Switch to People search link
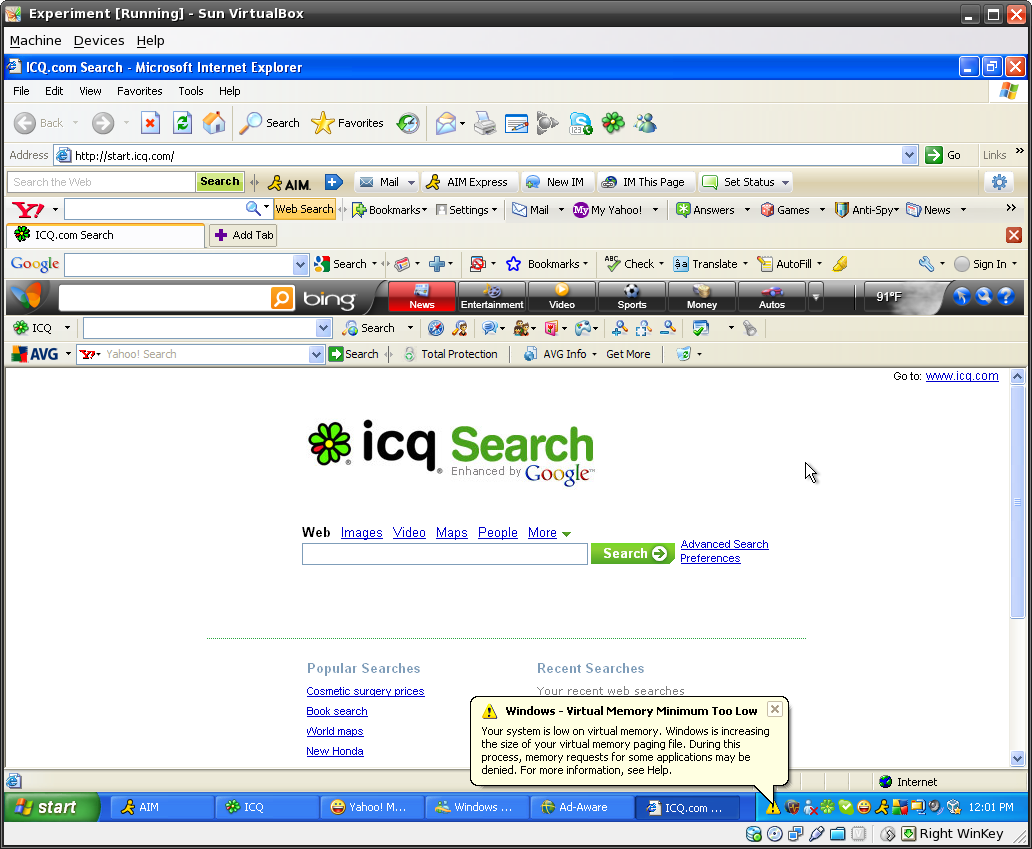Image resolution: width=1032 pixels, height=849 pixels. [498, 532]
